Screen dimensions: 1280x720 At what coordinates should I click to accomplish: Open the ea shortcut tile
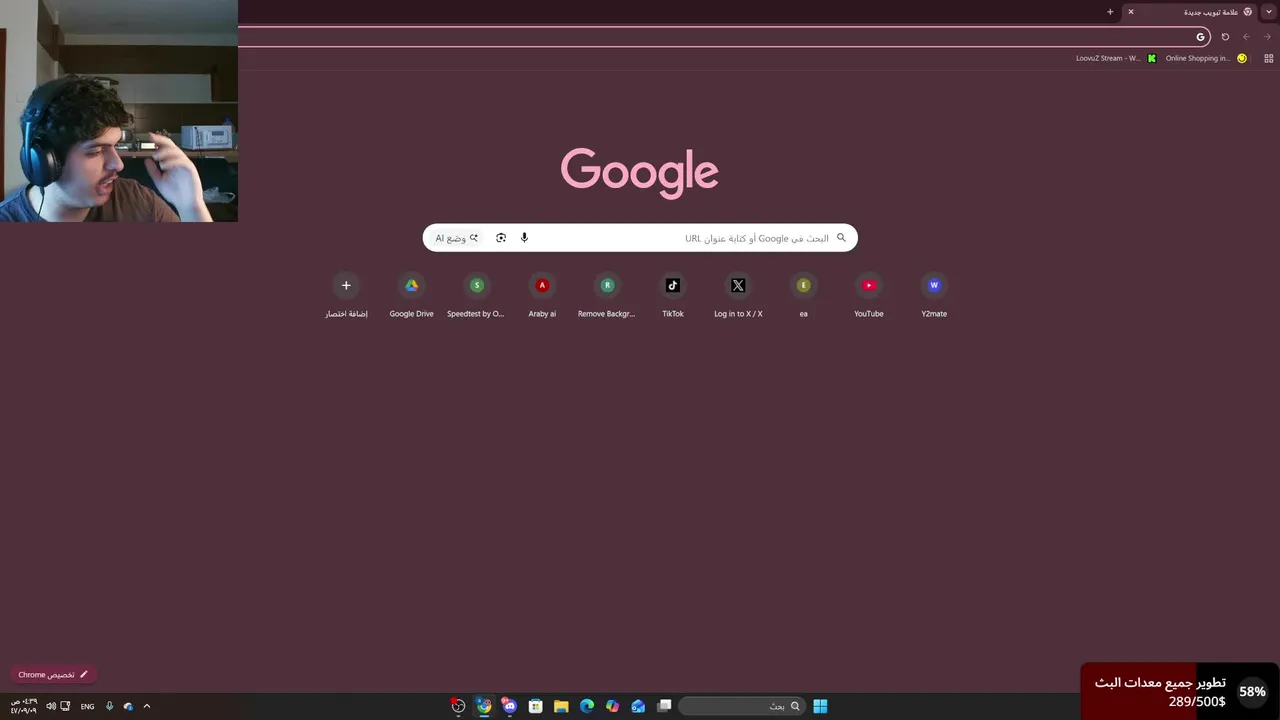pyautogui.click(x=803, y=296)
